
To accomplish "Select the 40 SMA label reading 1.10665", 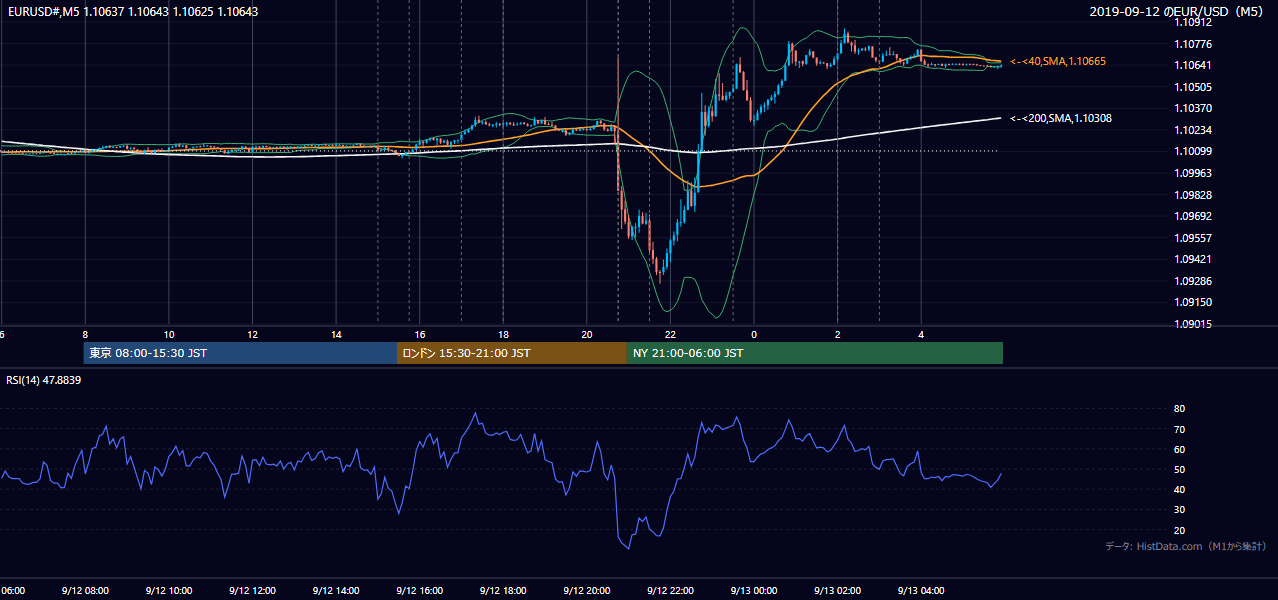I will tap(1058, 62).
